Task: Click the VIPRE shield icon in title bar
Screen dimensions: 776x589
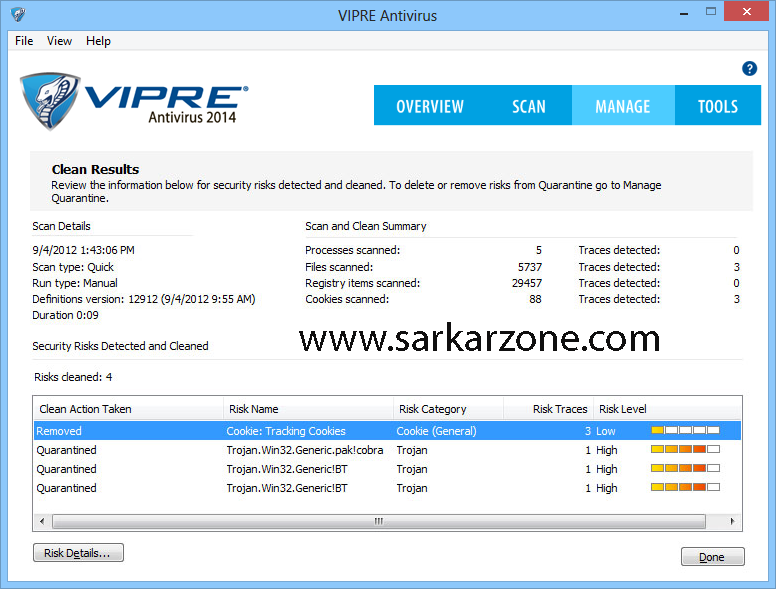Action: (18, 14)
